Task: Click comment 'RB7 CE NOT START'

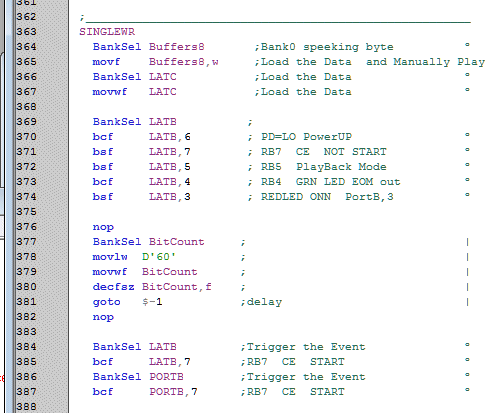Action: 324,152
